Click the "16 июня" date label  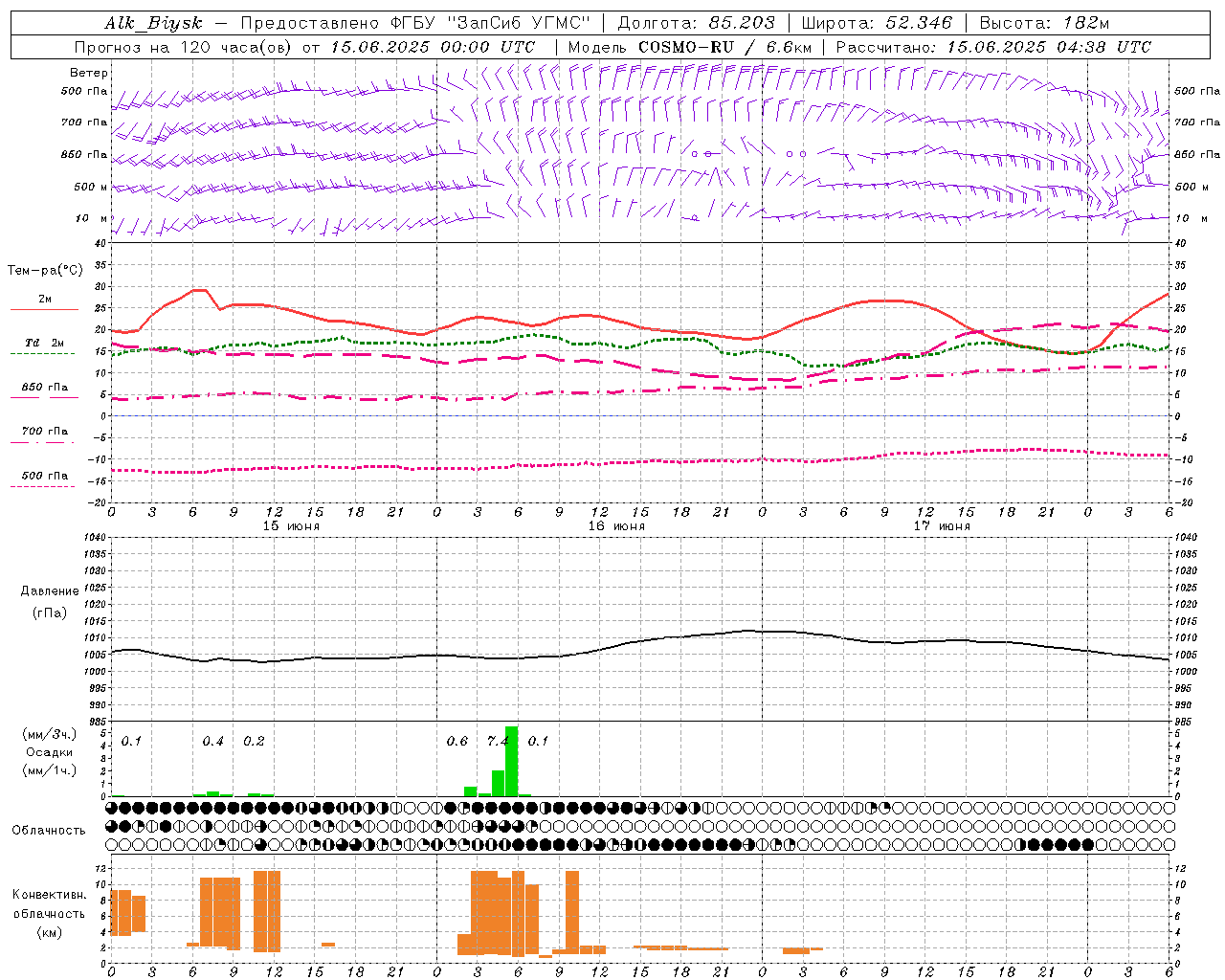coord(616,525)
